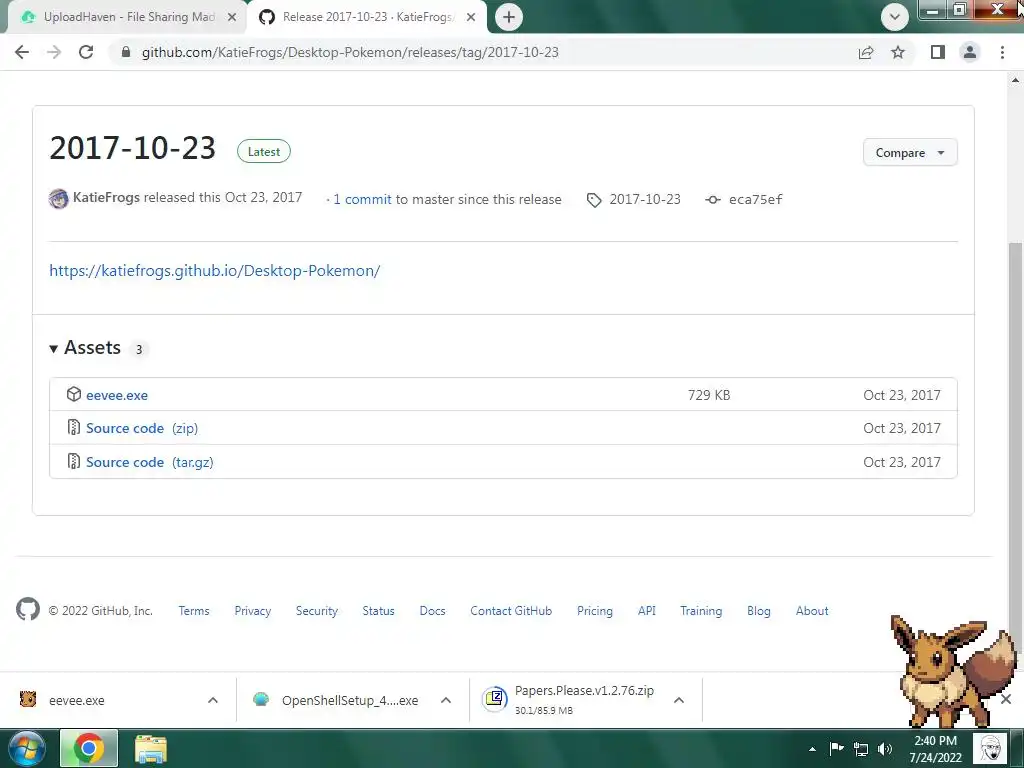Open the Contact GitHub footer link
This screenshot has width=1024, height=768.
coord(511,611)
